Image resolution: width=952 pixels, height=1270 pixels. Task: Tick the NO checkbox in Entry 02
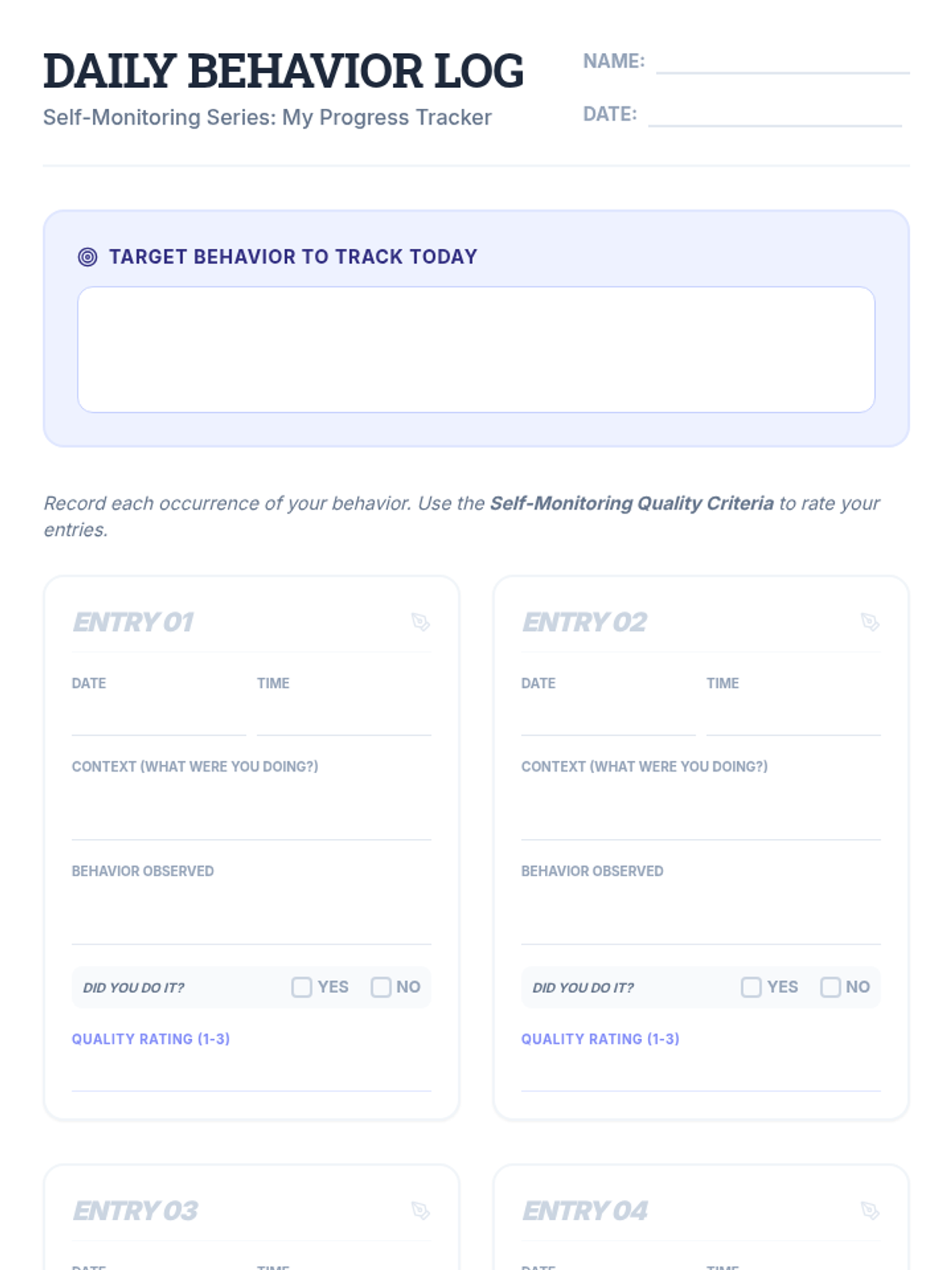[830, 987]
